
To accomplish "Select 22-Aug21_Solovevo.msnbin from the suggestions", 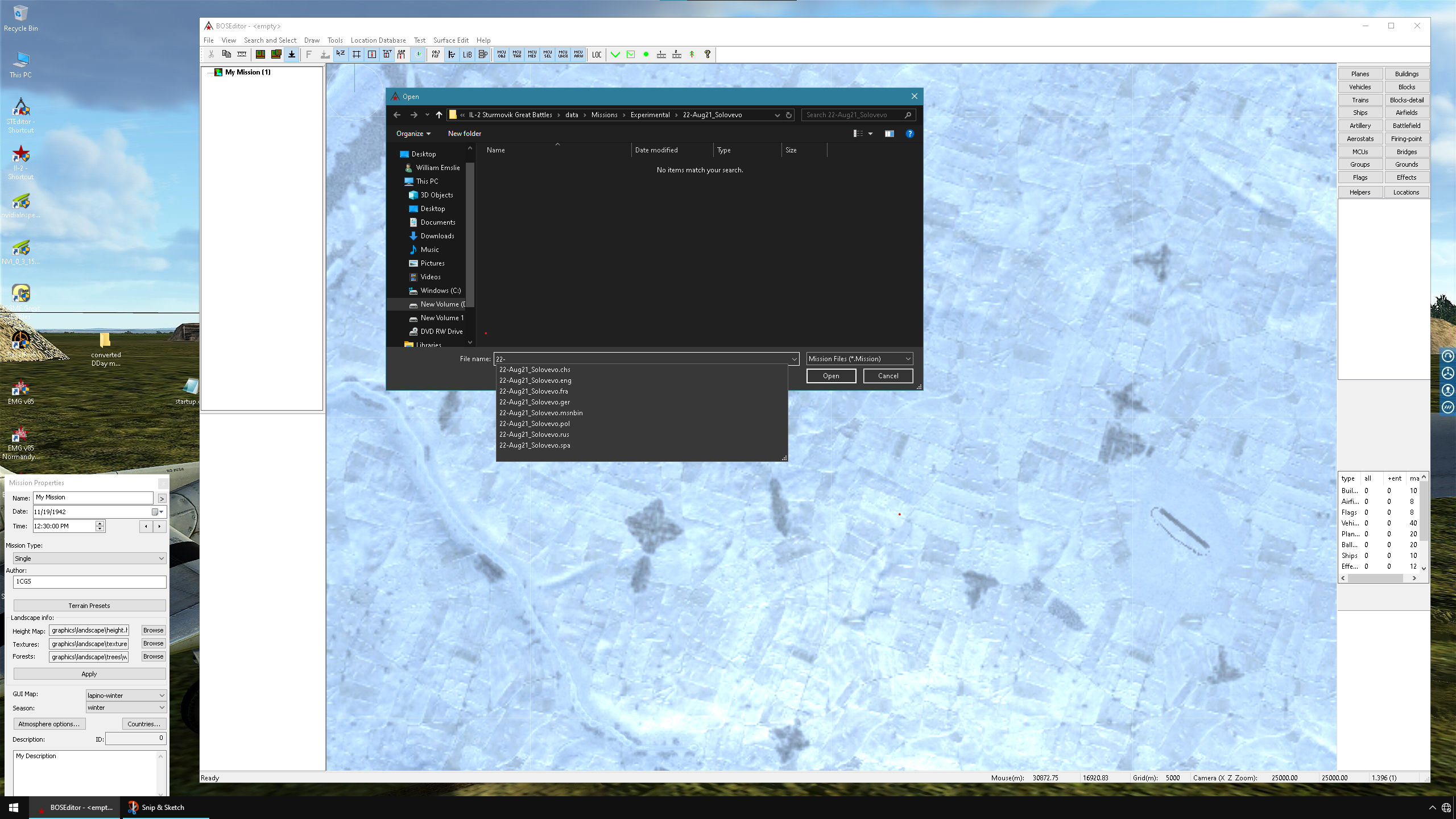I will 540,413.
